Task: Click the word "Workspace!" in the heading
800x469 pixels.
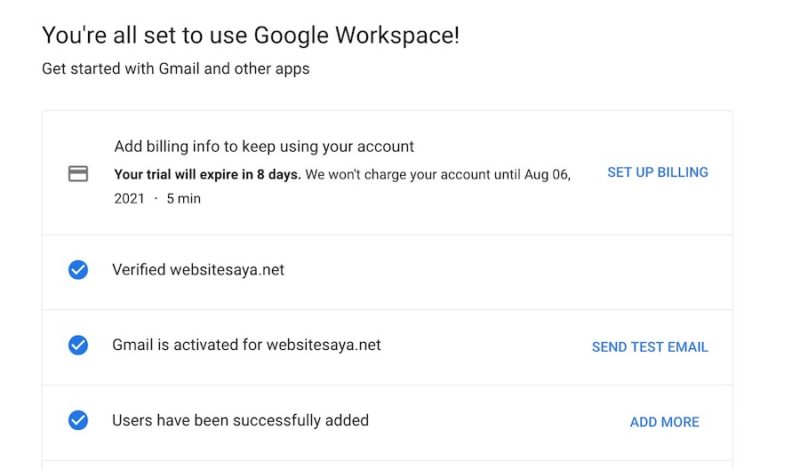Action: point(397,36)
